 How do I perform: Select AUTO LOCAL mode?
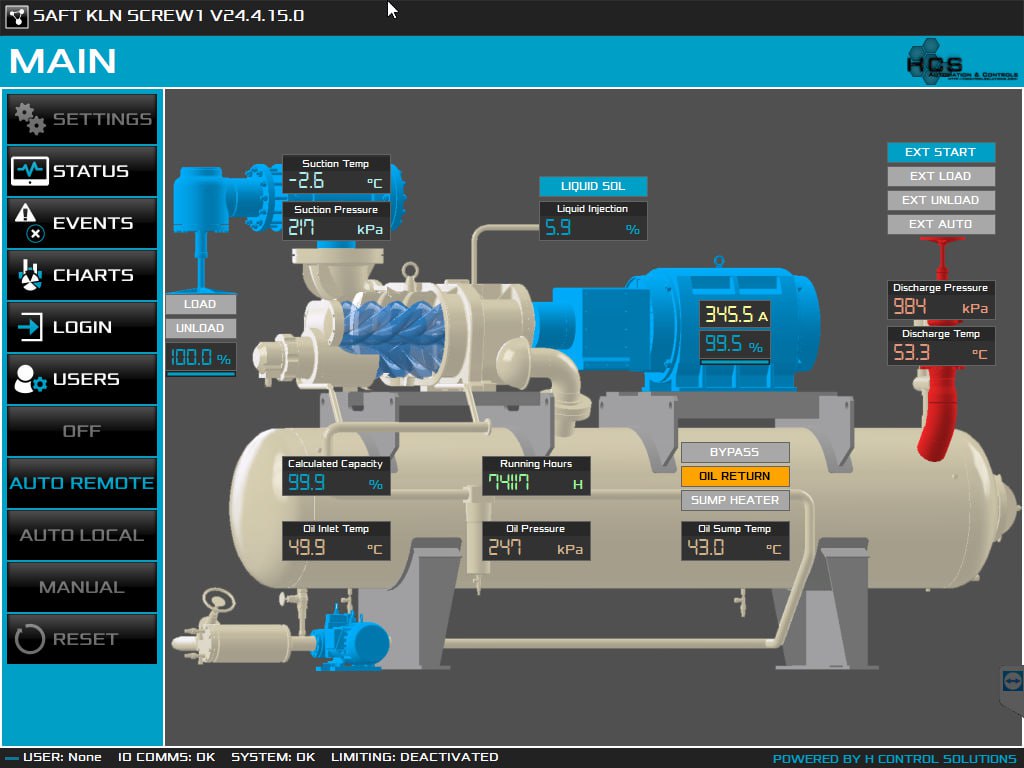82,535
